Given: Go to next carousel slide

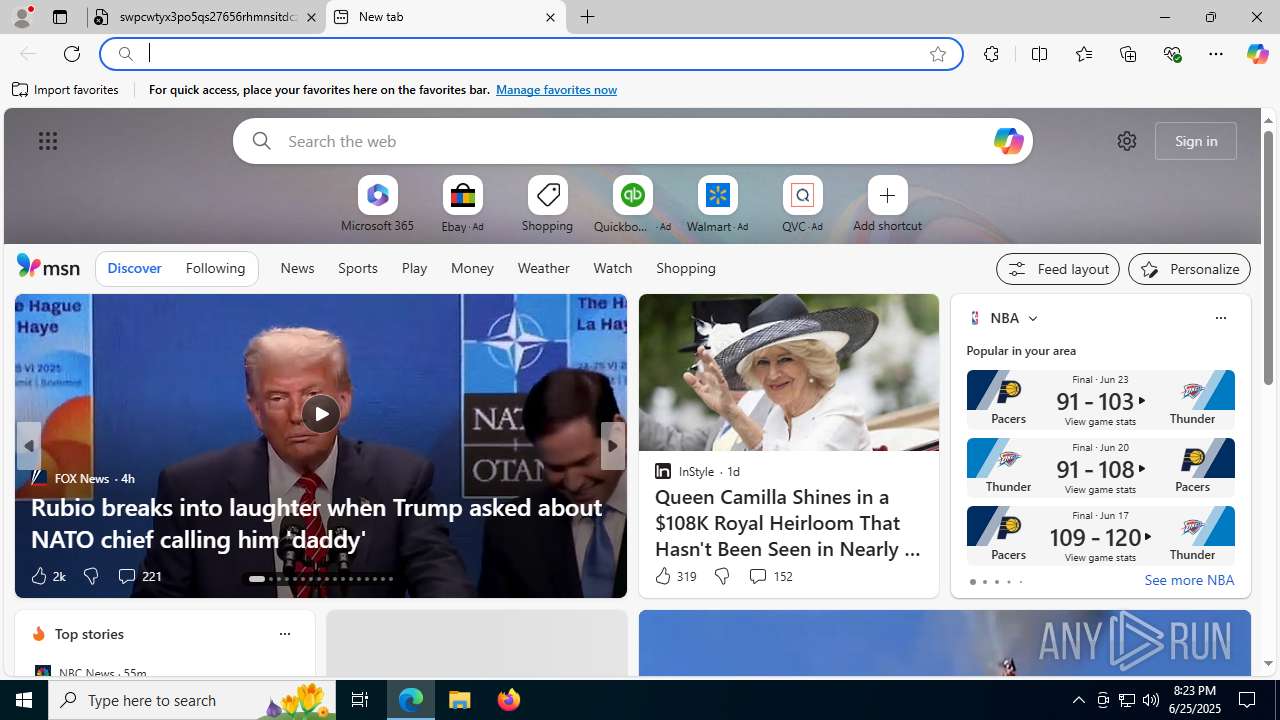Looking at the screenshot, I should click(x=612, y=446).
